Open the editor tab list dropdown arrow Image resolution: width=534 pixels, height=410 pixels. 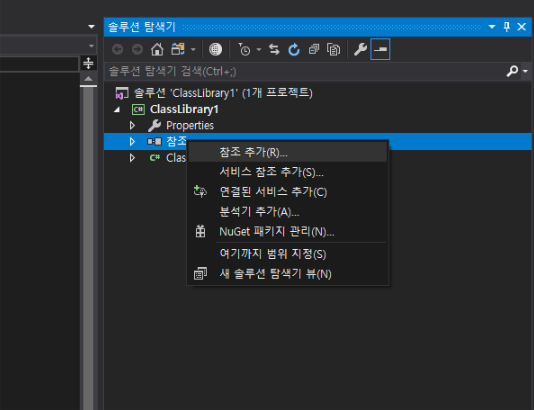[x=91, y=27]
